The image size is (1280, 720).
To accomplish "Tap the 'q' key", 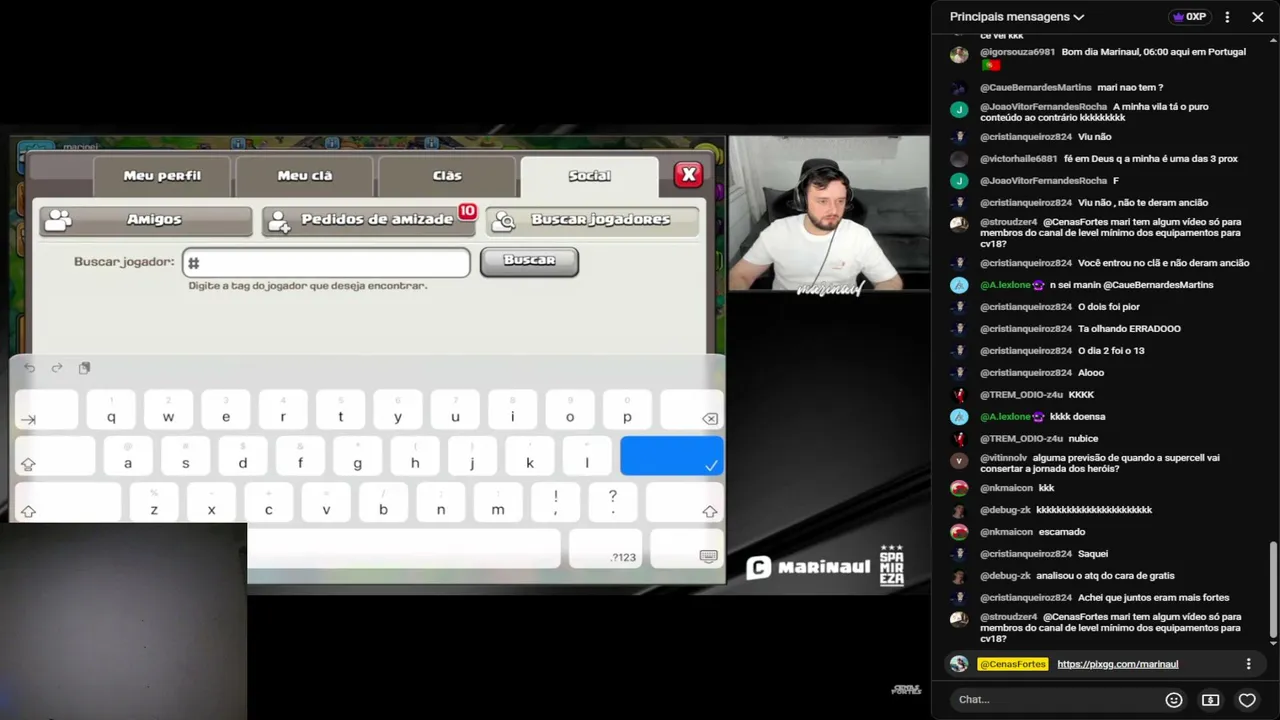I will click(x=111, y=411).
